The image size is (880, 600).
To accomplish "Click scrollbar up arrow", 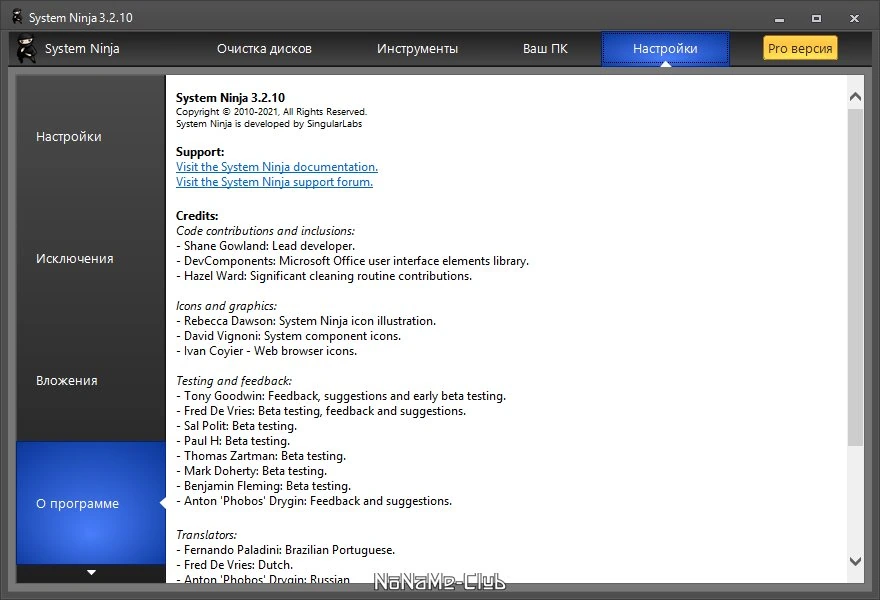I will pyautogui.click(x=855, y=97).
